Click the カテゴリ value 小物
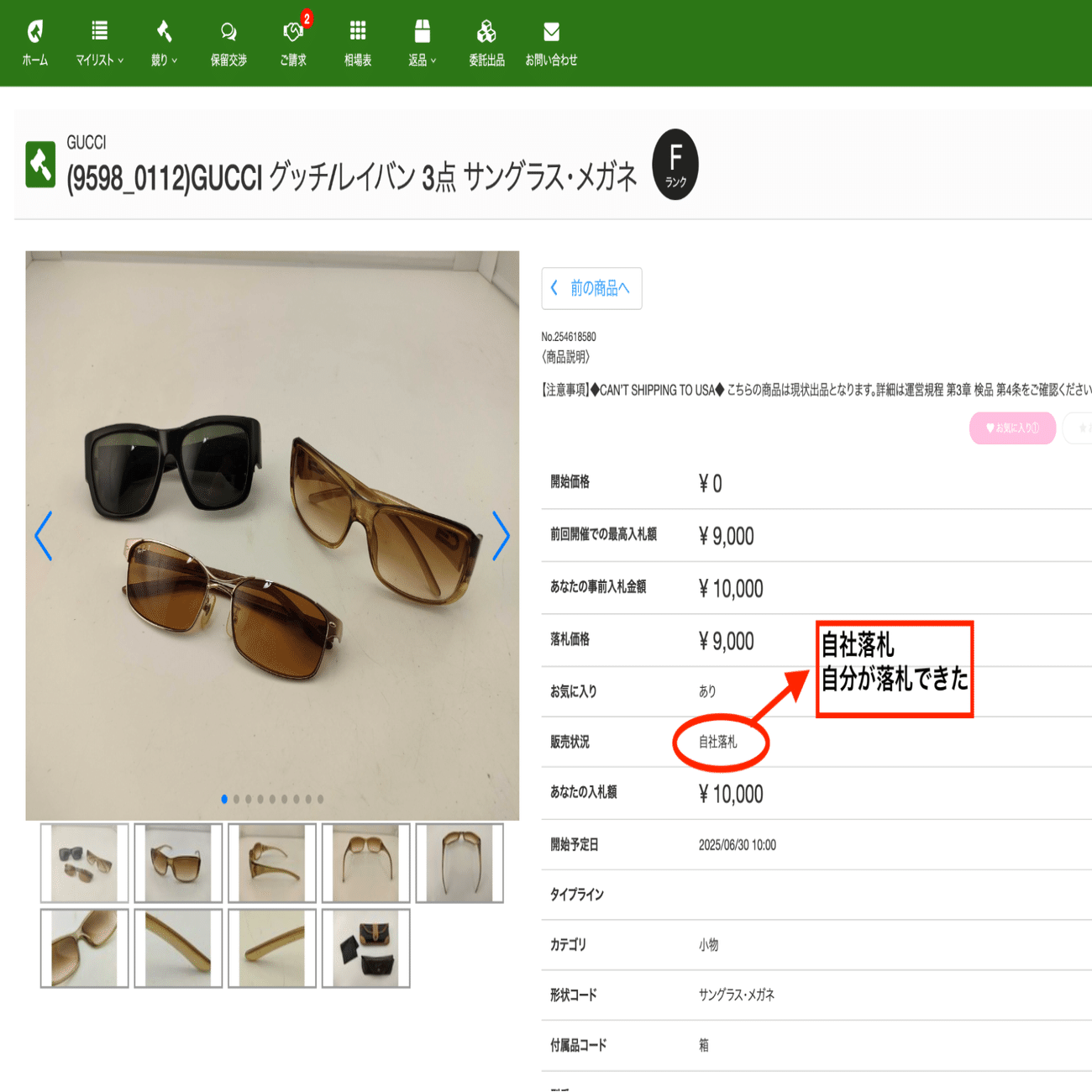Screen dimensions: 1092x1092 point(708,945)
